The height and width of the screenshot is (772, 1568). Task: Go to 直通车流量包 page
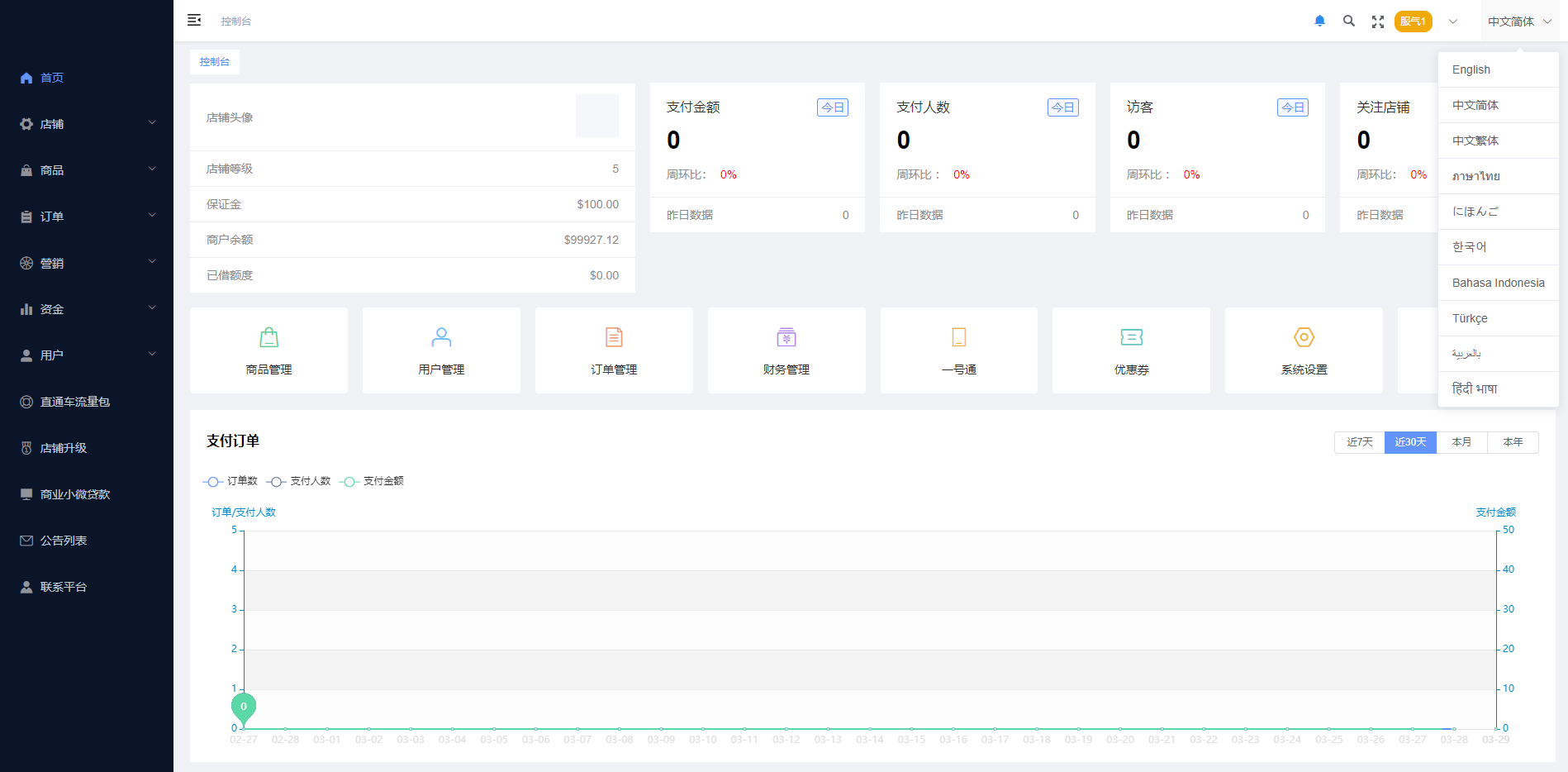[74, 402]
